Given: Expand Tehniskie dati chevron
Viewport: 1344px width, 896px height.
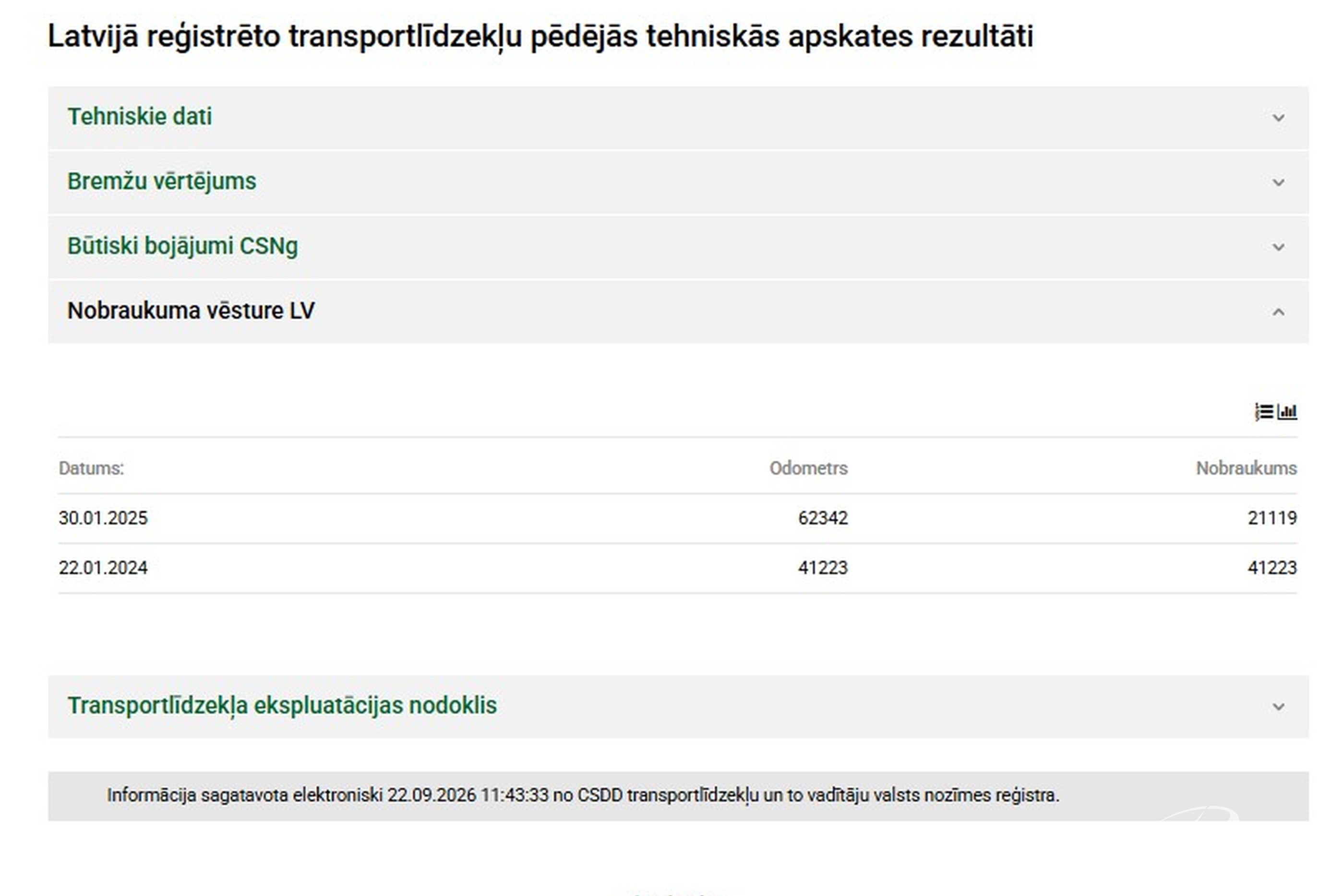Looking at the screenshot, I should [1278, 118].
